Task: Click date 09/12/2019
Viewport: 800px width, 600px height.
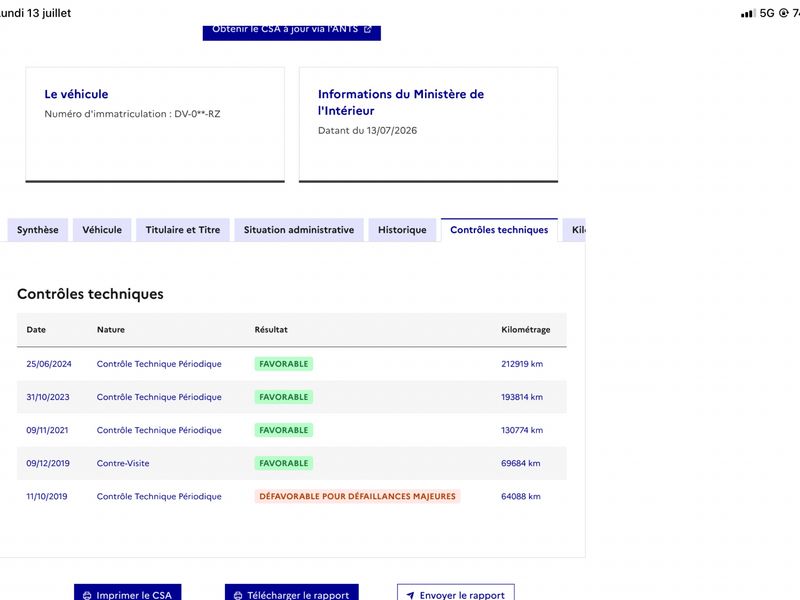Action: [x=48, y=463]
